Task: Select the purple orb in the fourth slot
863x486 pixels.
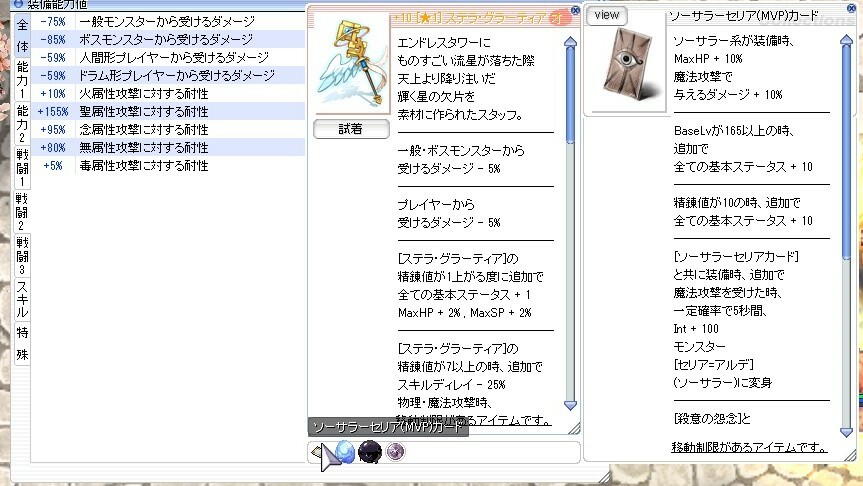Action: pyautogui.click(x=395, y=452)
